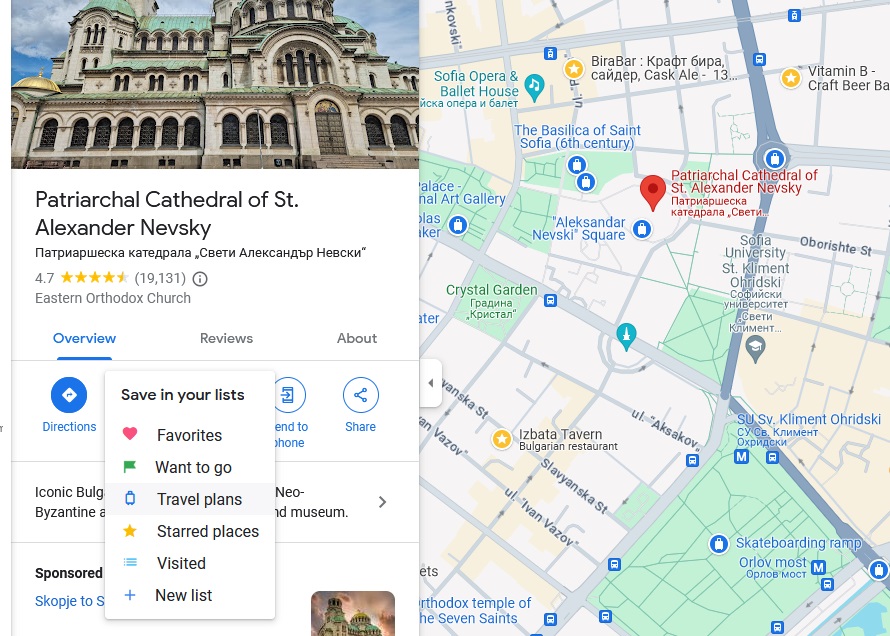
Task: Collapse the side panel with arrow handle
Action: point(430,384)
